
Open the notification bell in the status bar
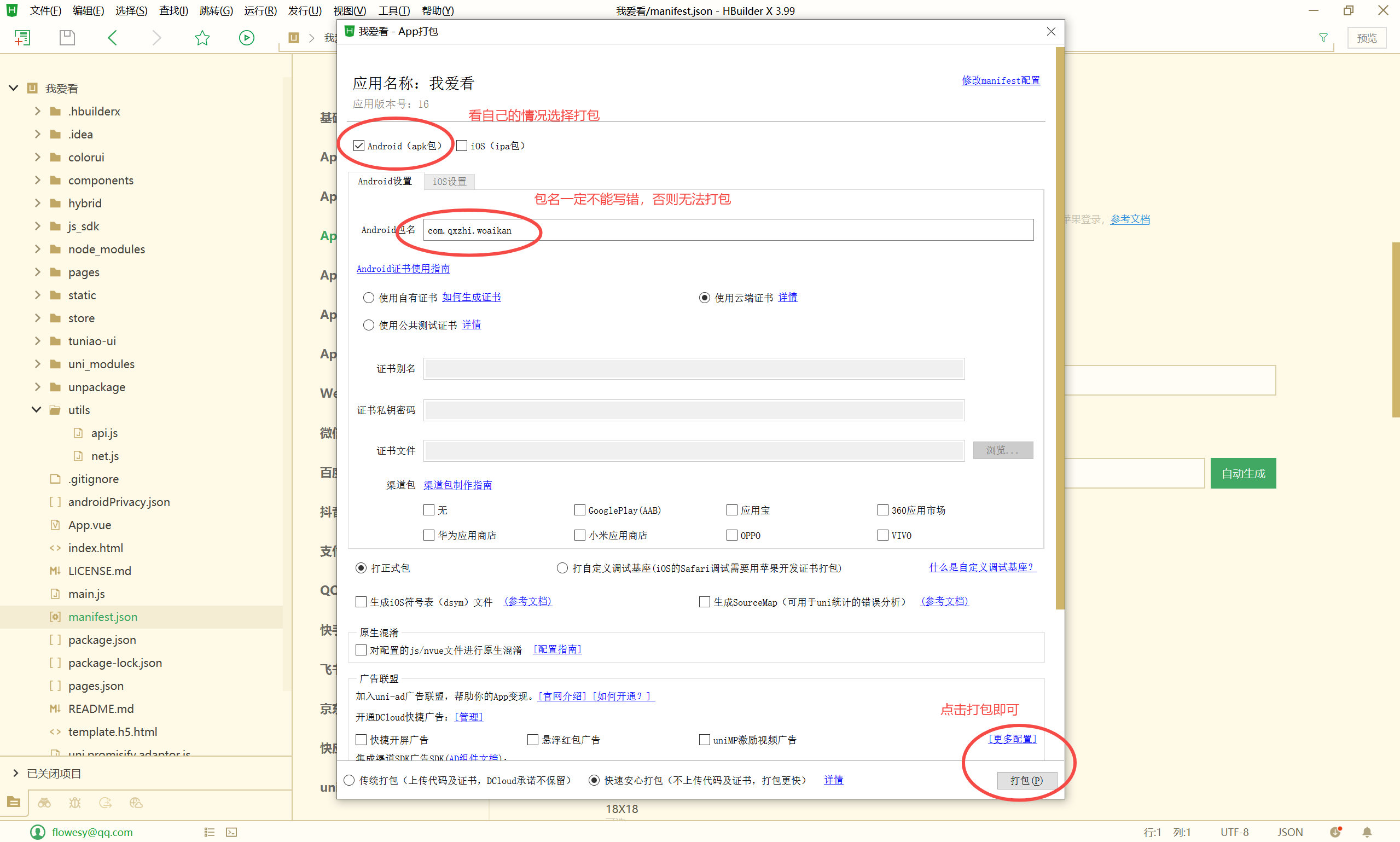[x=1367, y=832]
